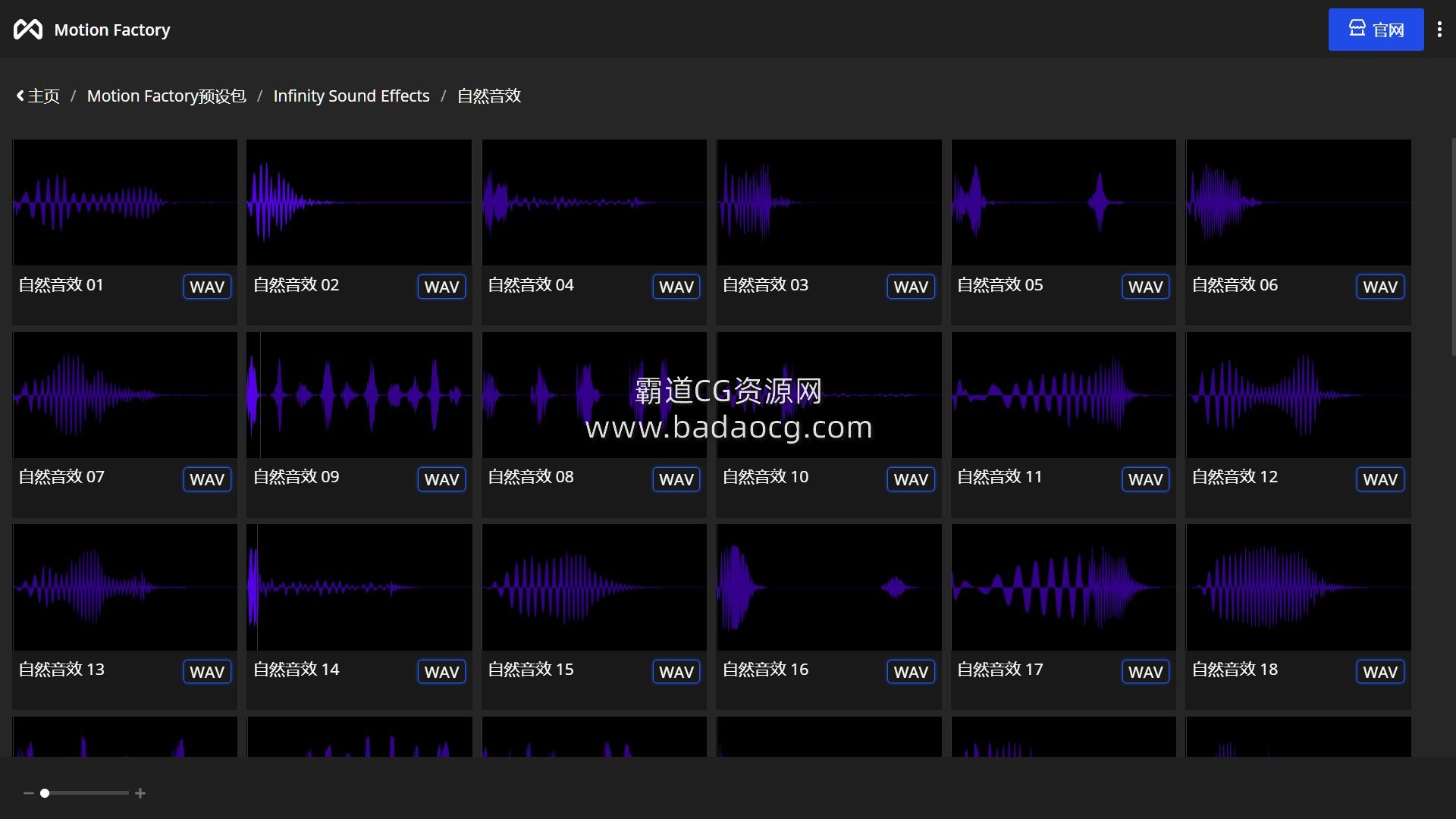This screenshot has height=819, width=1456.
Task: Click WAV badge of 自然音效 10
Action: tap(911, 479)
